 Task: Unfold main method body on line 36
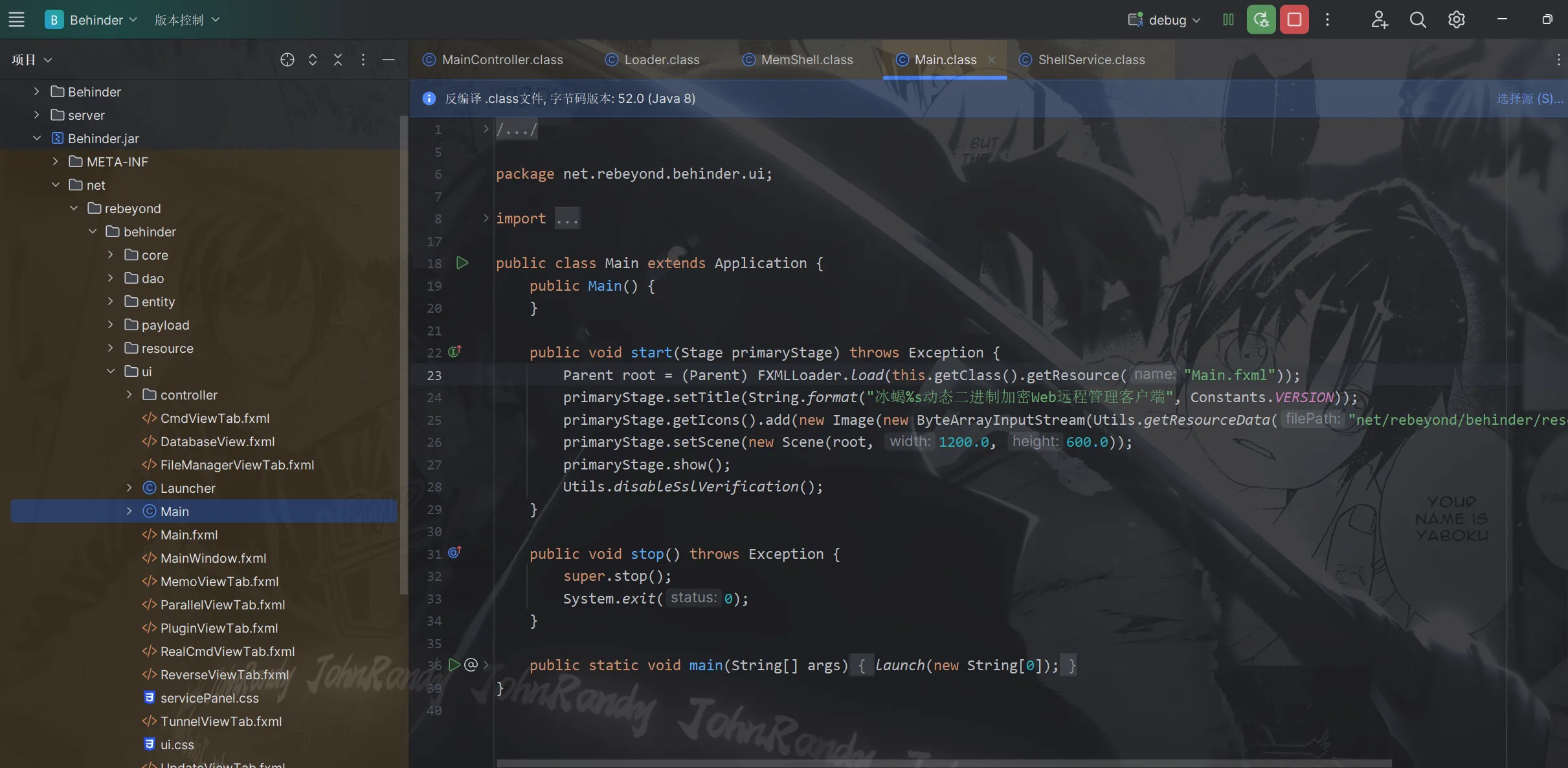486,665
